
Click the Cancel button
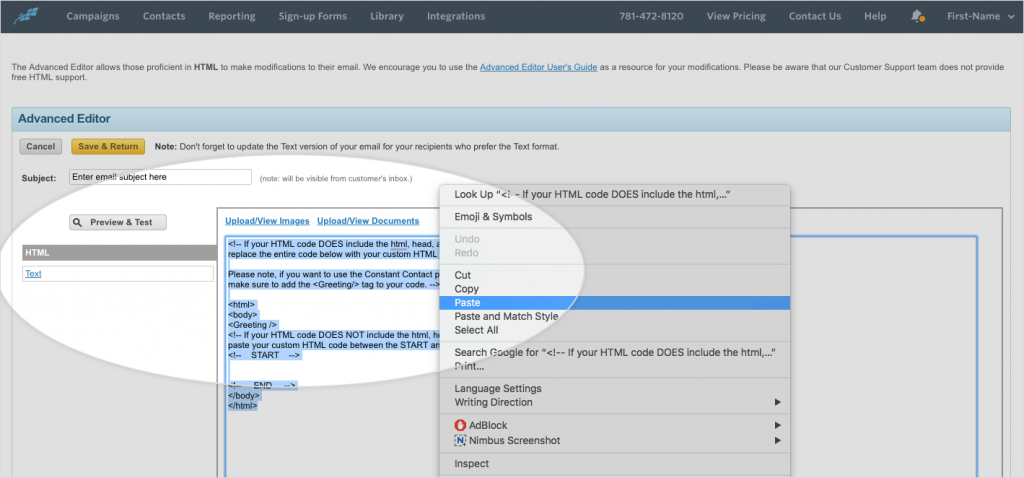tap(40, 146)
